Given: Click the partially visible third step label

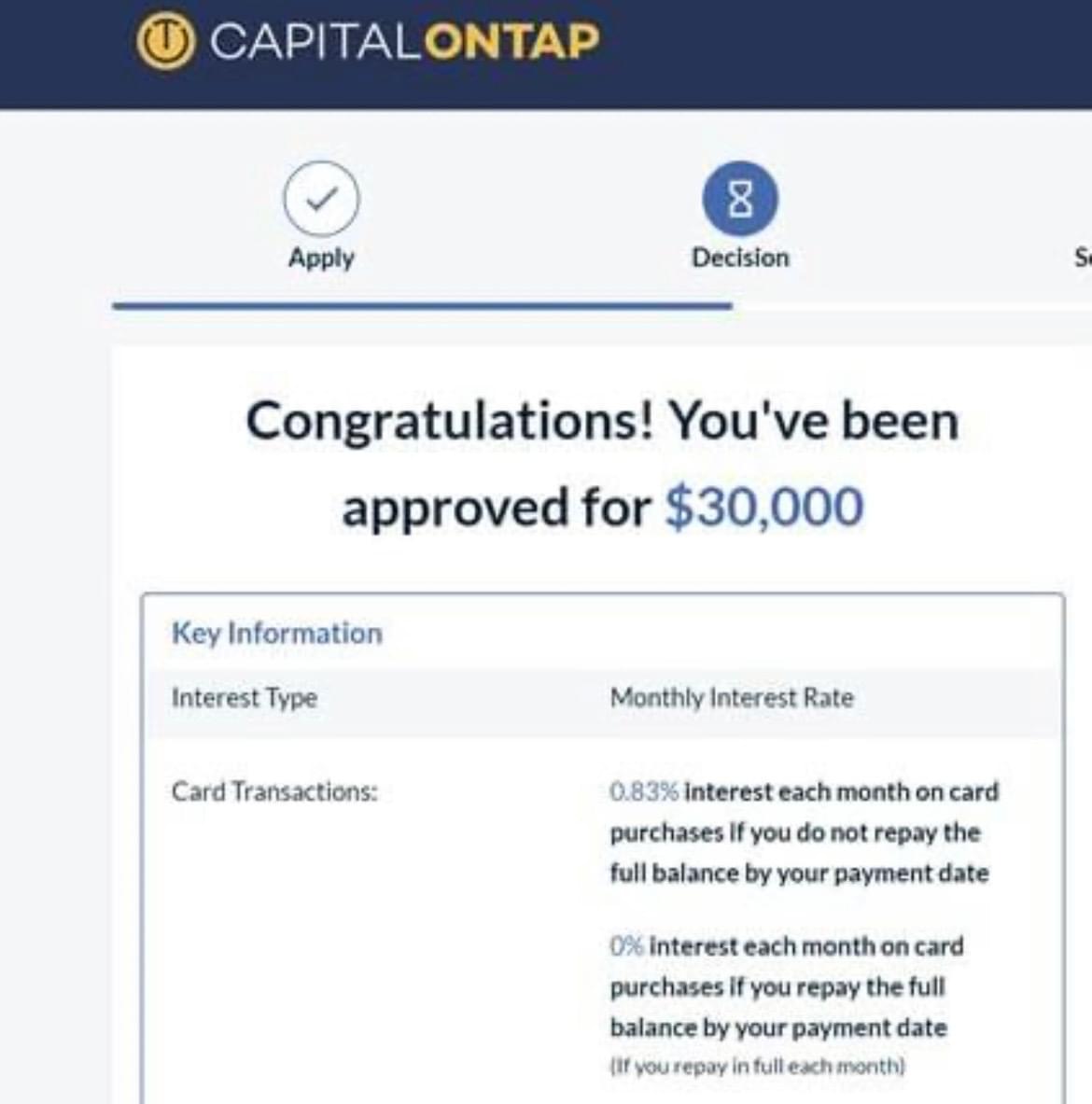Looking at the screenshot, I should 1082,258.
